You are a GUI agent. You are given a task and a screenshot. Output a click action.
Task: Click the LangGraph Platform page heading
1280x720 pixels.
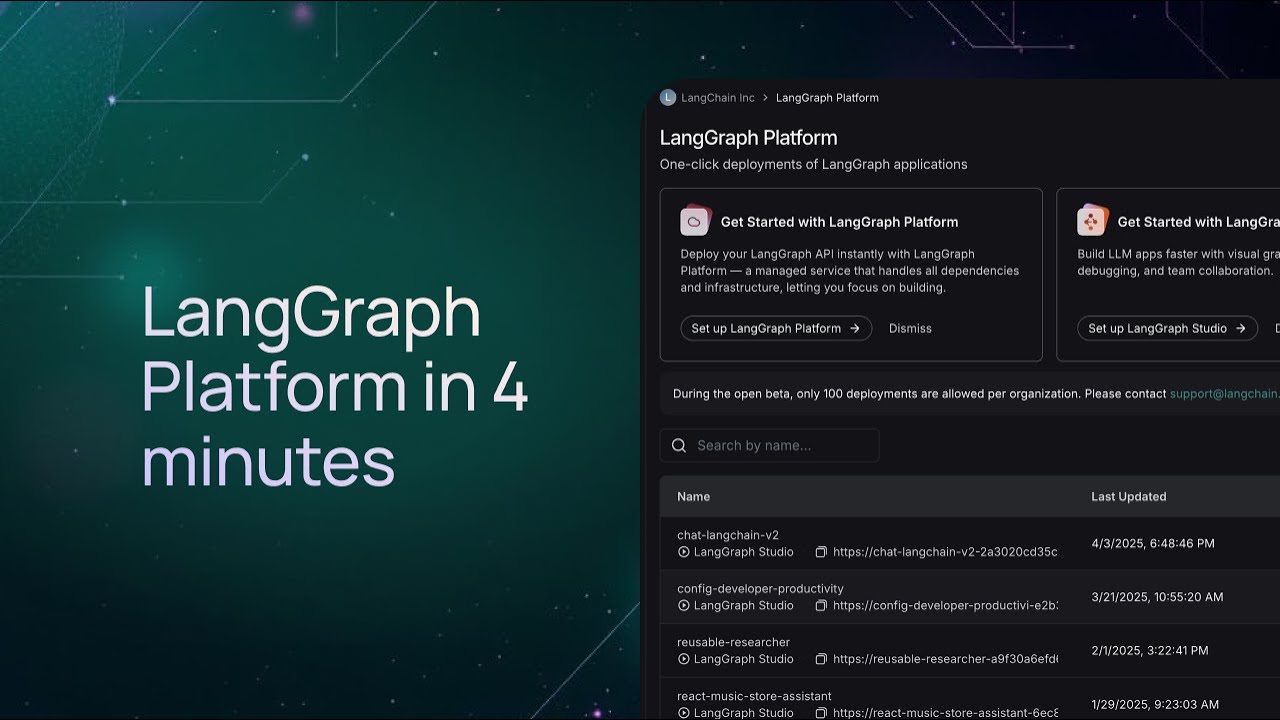click(x=748, y=138)
